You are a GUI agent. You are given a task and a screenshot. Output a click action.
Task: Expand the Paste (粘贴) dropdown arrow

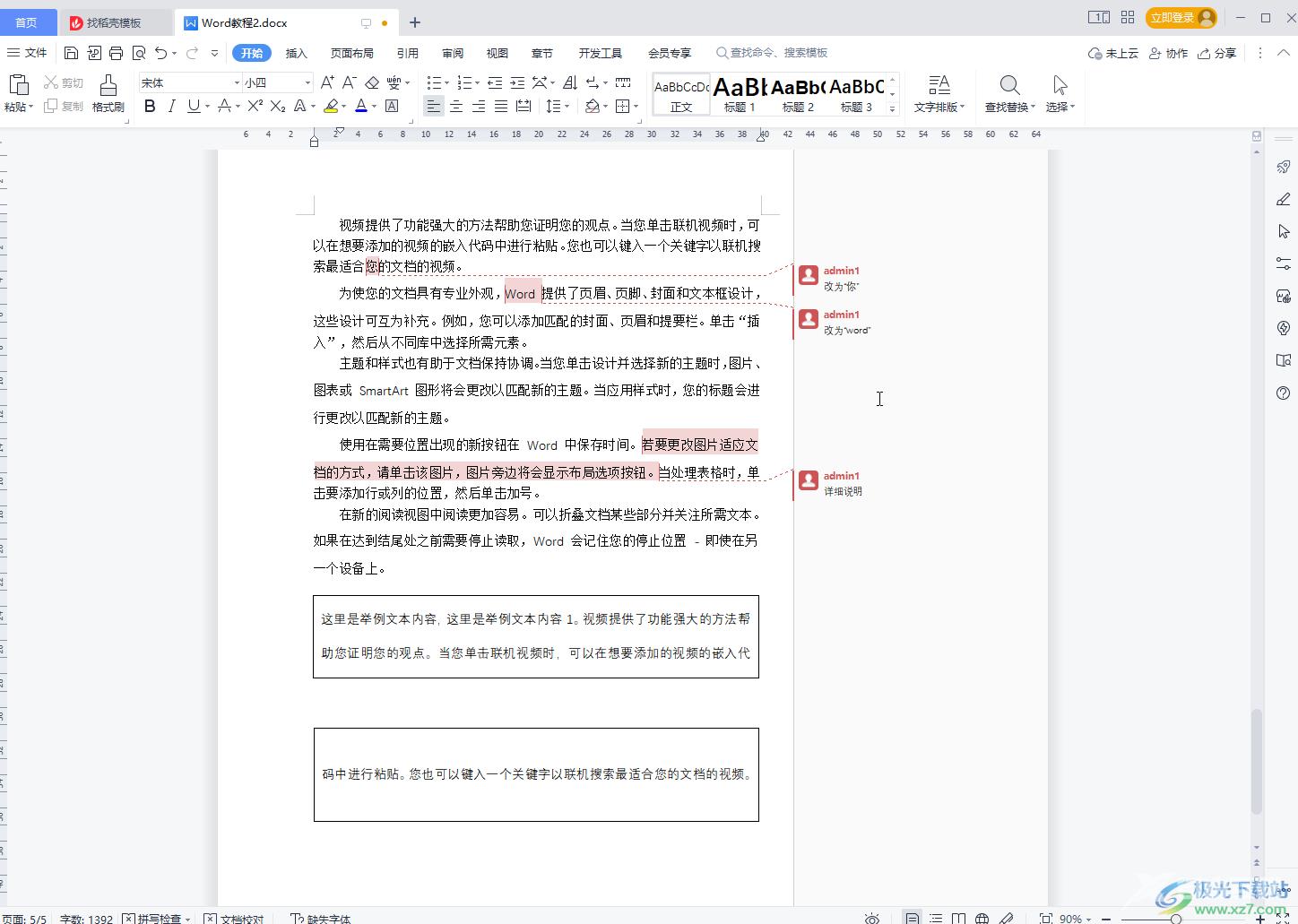coord(30,108)
